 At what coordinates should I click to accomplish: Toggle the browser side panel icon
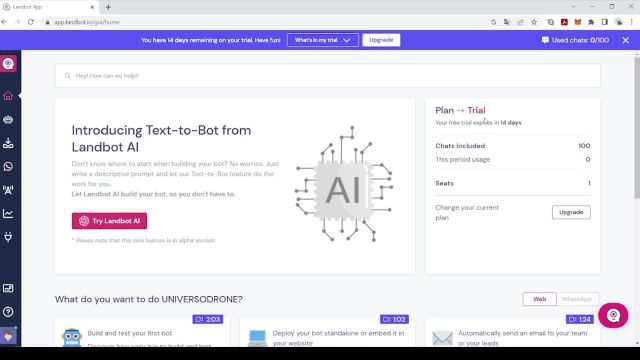coord(604,22)
